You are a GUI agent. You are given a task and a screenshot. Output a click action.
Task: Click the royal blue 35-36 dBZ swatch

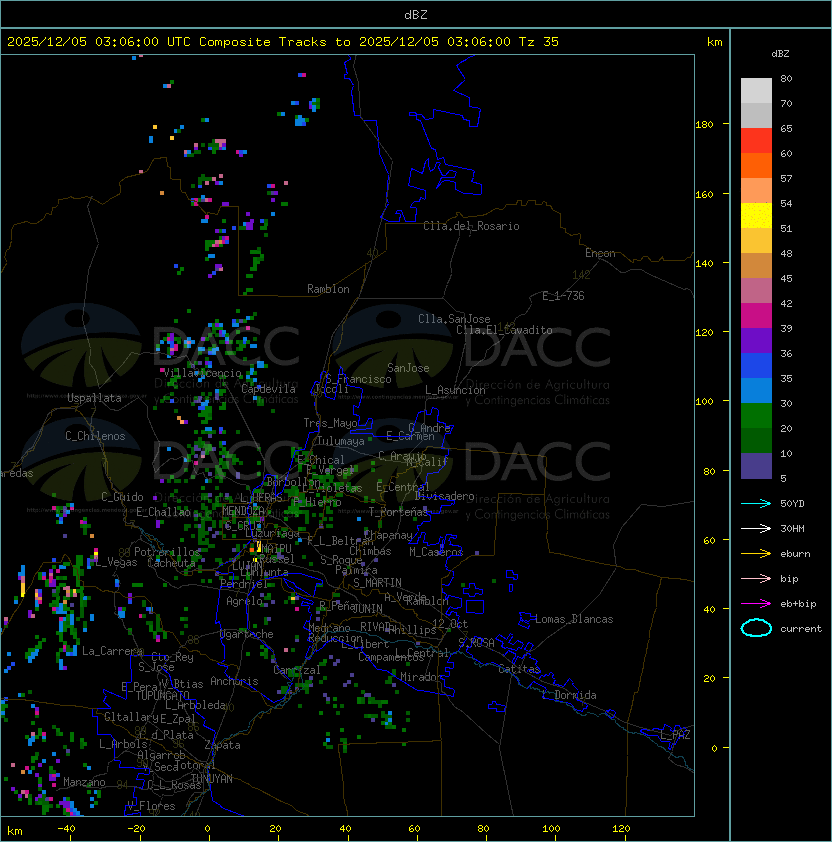click(756, 366)
